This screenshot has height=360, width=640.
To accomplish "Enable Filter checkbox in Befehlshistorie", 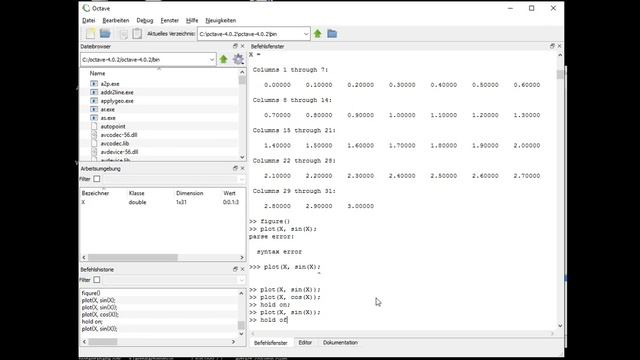I will pyautogui.click(x=97, y=280).
